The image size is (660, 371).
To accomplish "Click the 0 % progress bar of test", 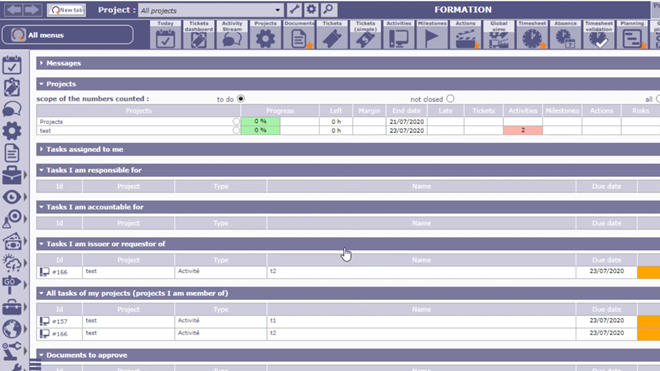I will pos(261,131).
